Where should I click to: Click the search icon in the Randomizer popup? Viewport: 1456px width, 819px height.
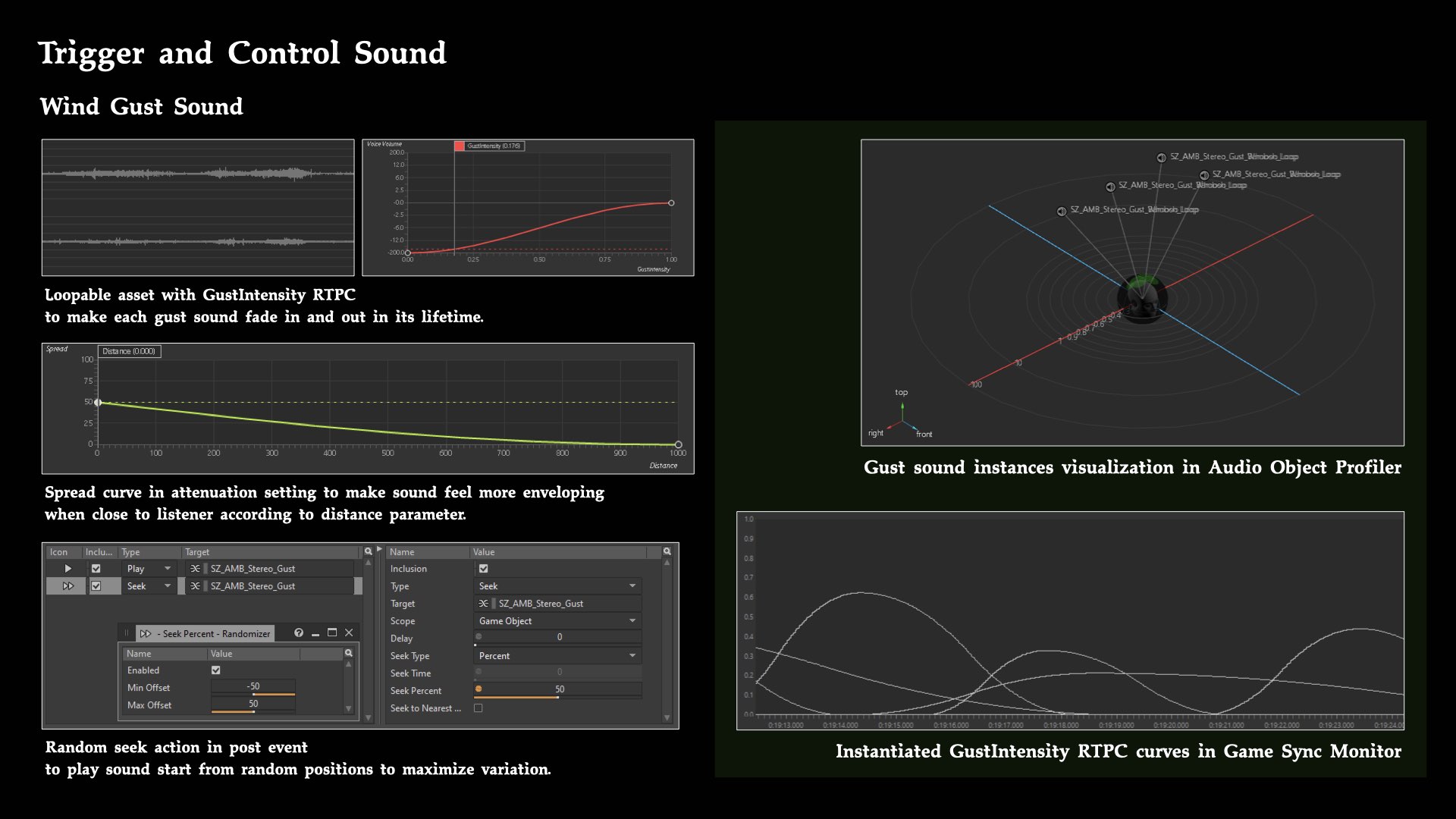click(x=349, y=653)
